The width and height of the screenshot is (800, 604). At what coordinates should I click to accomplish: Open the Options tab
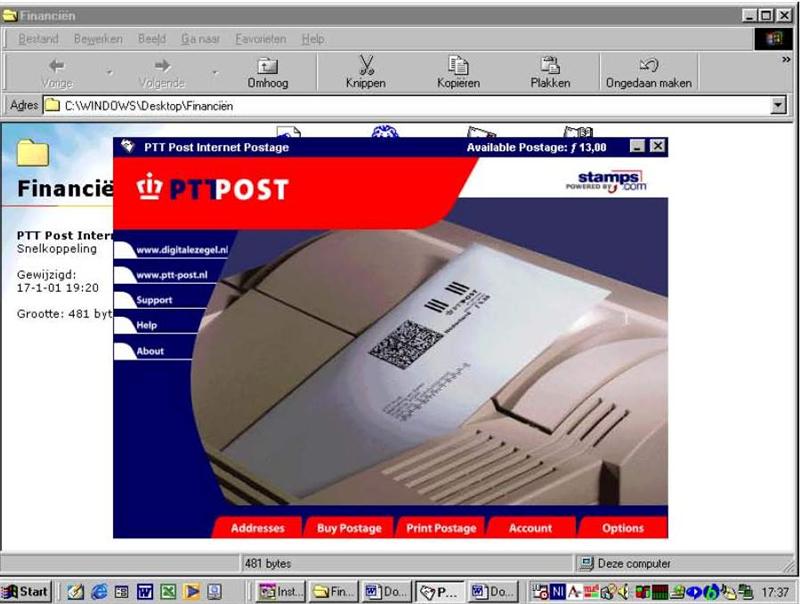coord(623,528)
